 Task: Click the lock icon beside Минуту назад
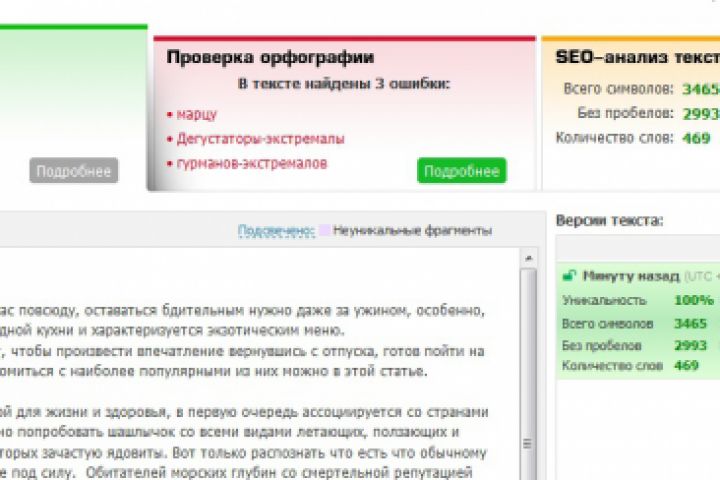point(569,275)
